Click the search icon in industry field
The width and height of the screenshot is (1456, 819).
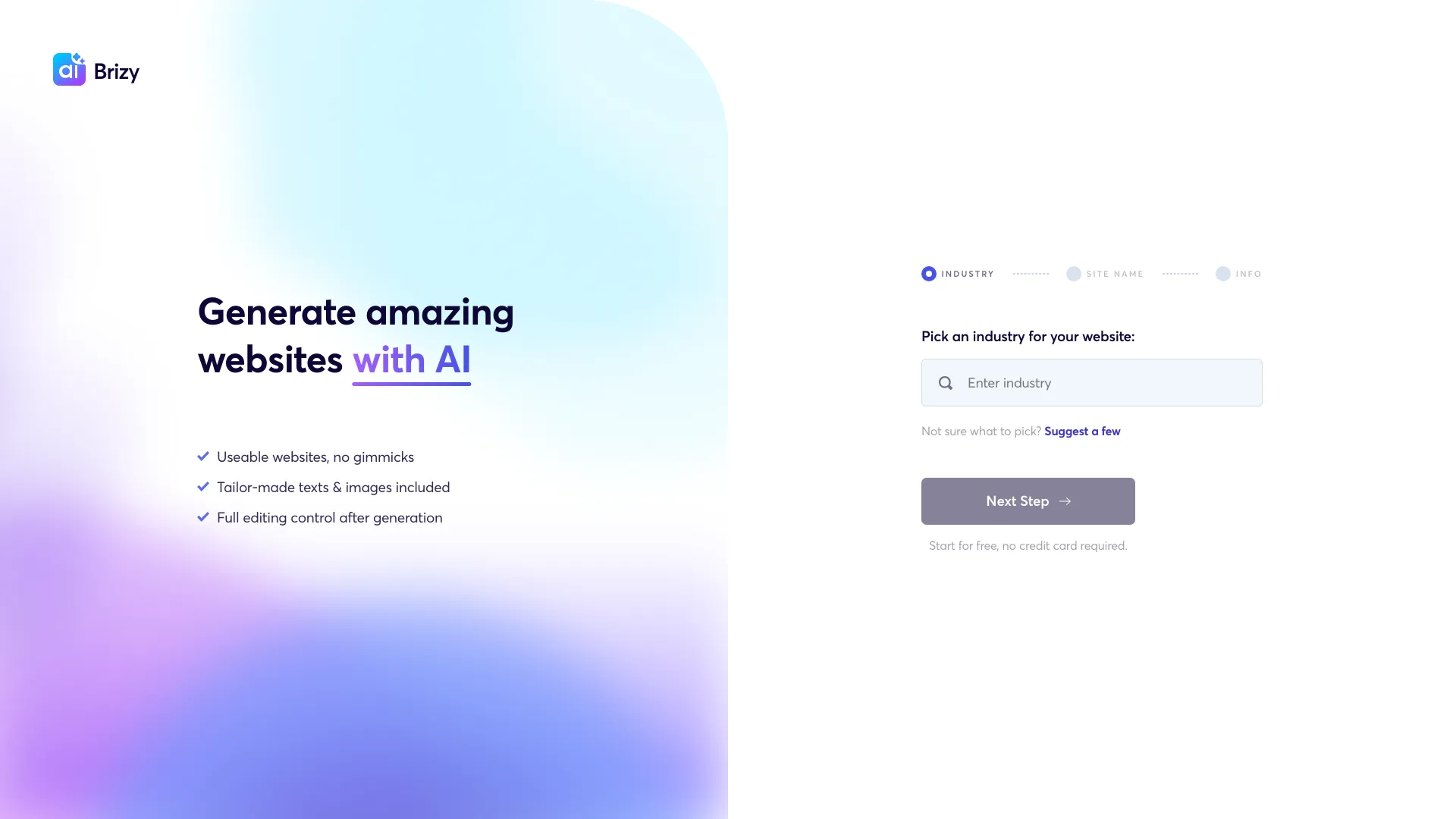(944, 382)
